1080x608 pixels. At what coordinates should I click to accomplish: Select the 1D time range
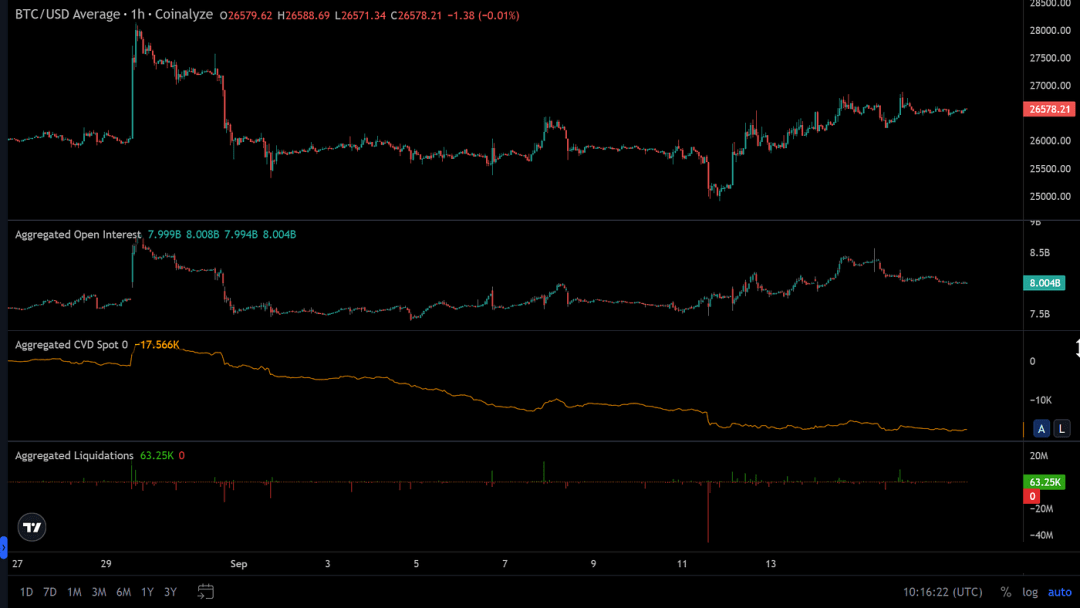[x=26, y=592]
